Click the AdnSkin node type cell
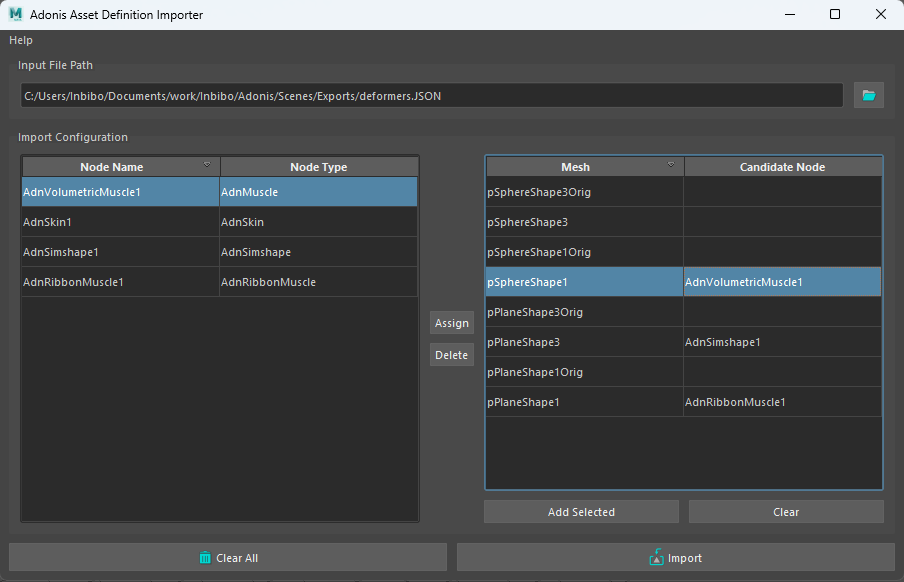904x582 pixels. (319, 222)
